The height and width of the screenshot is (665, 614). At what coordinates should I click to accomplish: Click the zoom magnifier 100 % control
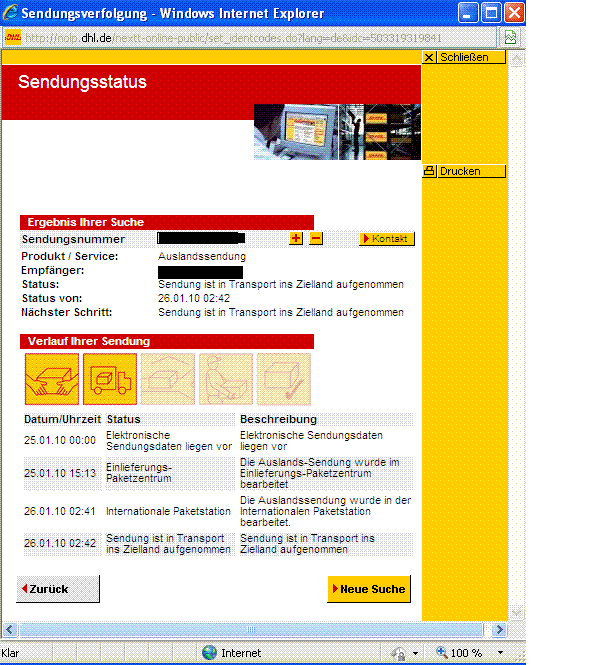click(x=459, y=653)
